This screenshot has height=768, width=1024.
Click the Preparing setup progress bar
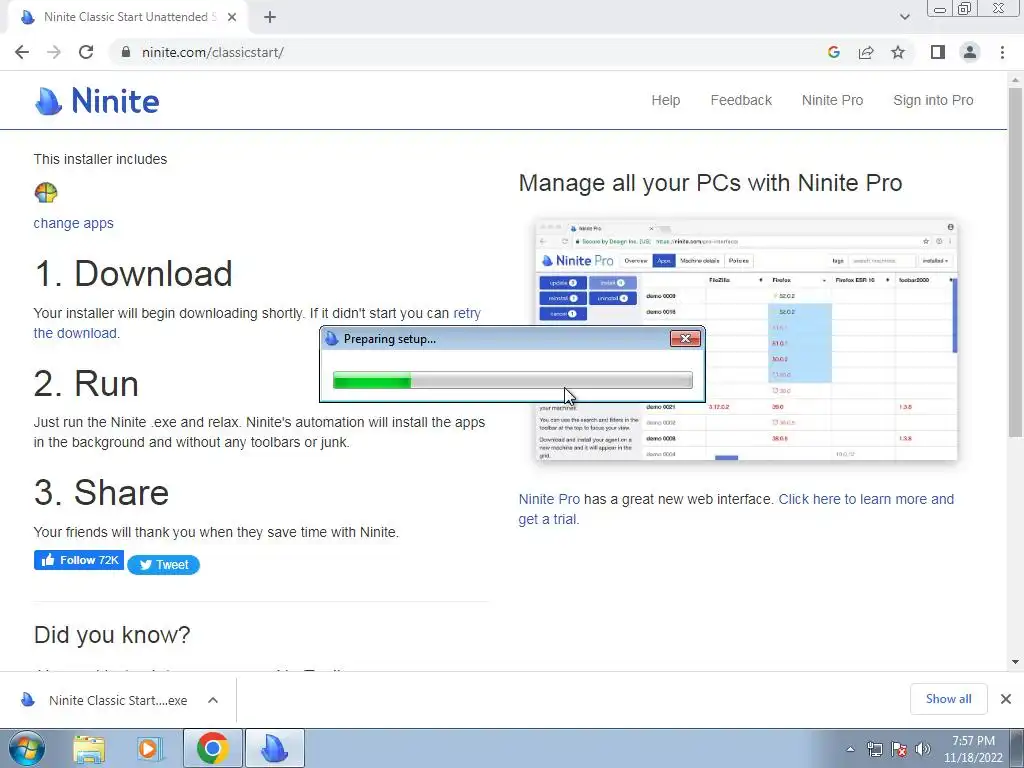[513, 380]
